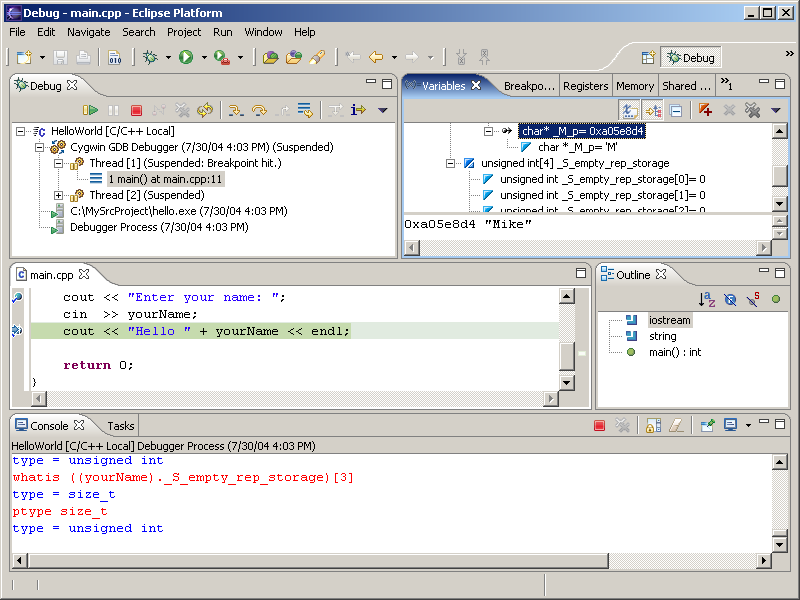Switch to the Registers tab

(585, 86)
